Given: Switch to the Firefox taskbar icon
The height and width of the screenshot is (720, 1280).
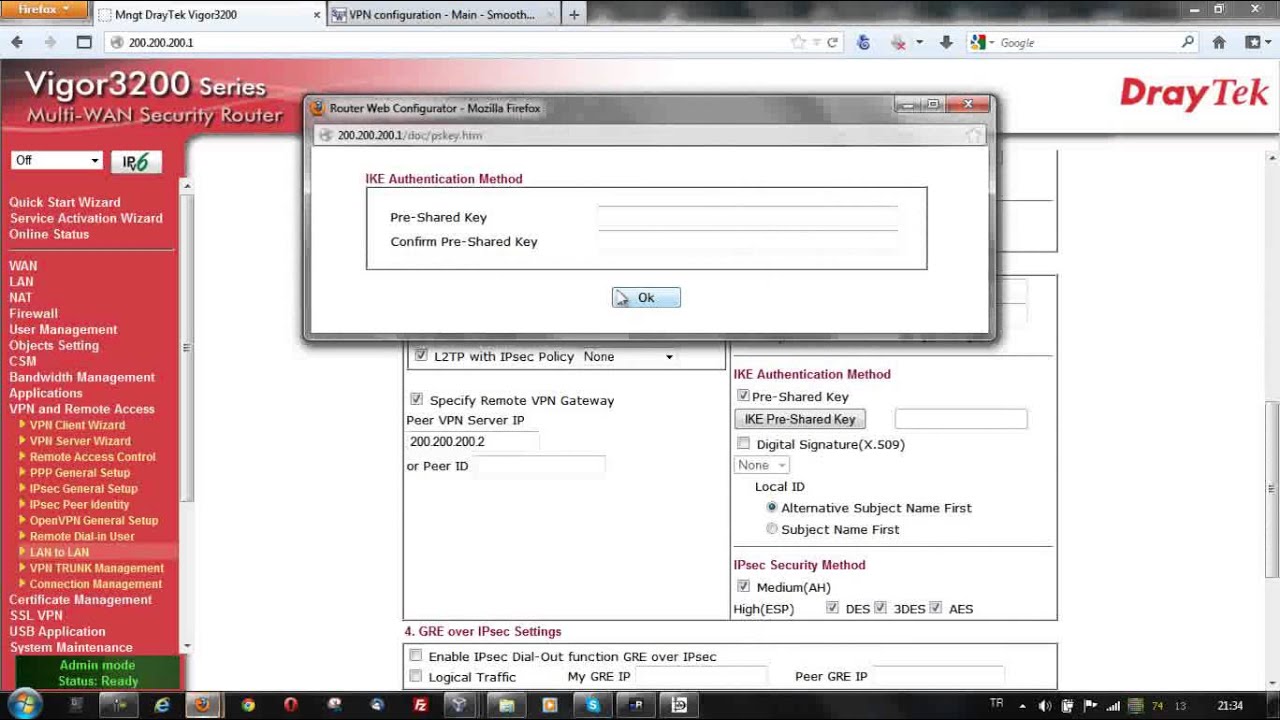Looking at the screenshot, I should click(203, 705).
